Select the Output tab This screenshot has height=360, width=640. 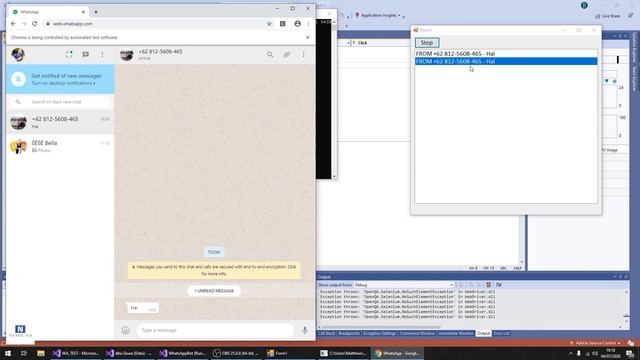tap(484, 333)
